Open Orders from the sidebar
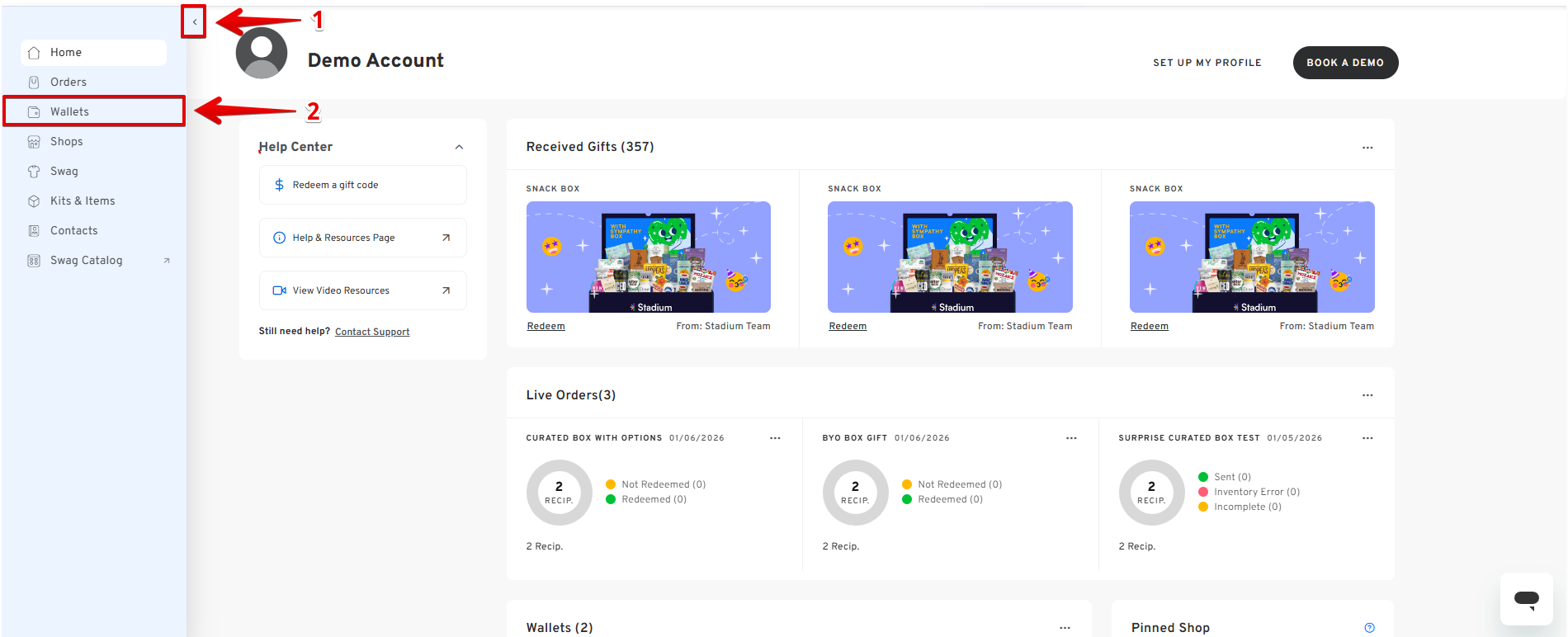This screenshot has height=637, width=1568. click(x=68, y=82)
